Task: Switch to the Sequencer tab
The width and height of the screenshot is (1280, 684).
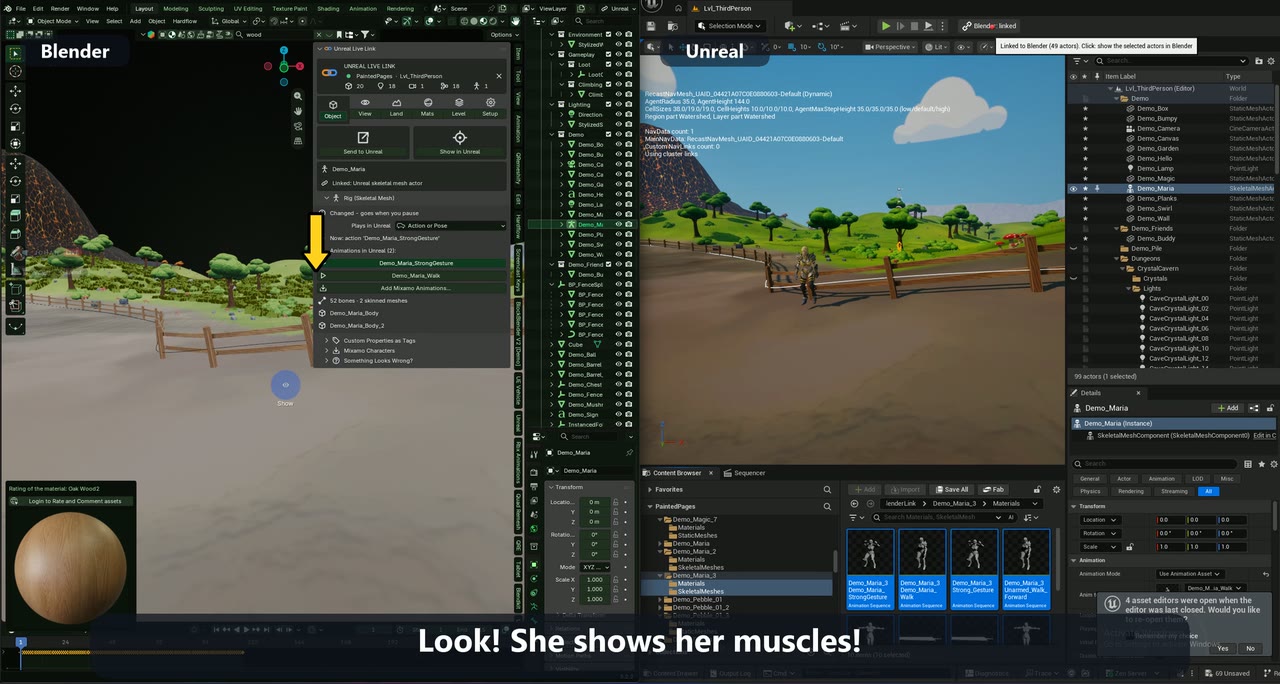Action: point(744,473)
